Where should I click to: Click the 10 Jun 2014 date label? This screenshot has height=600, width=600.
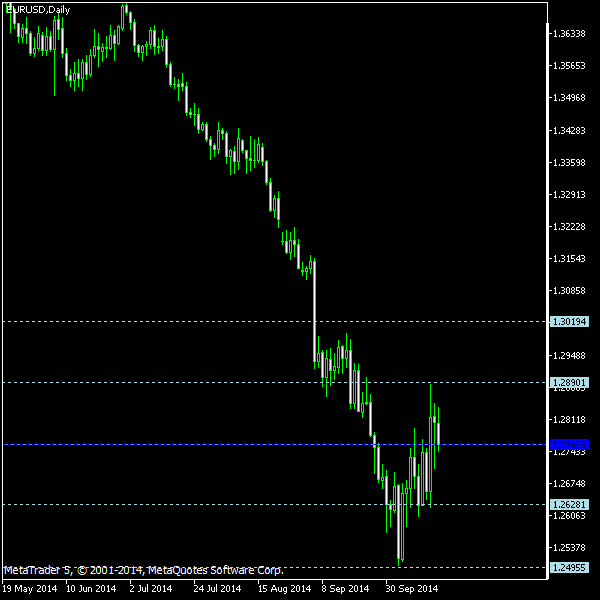pyautogui.click(x=91, y=588)
